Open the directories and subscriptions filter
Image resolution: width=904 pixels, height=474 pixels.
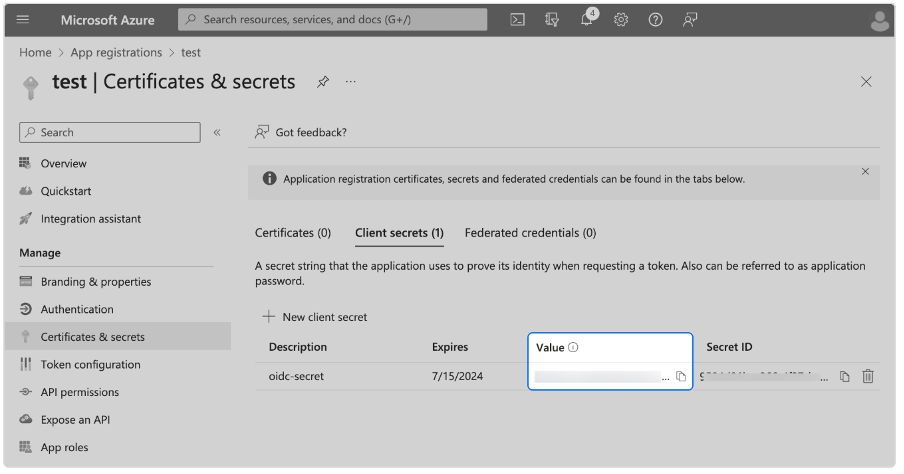pos(552,20)
